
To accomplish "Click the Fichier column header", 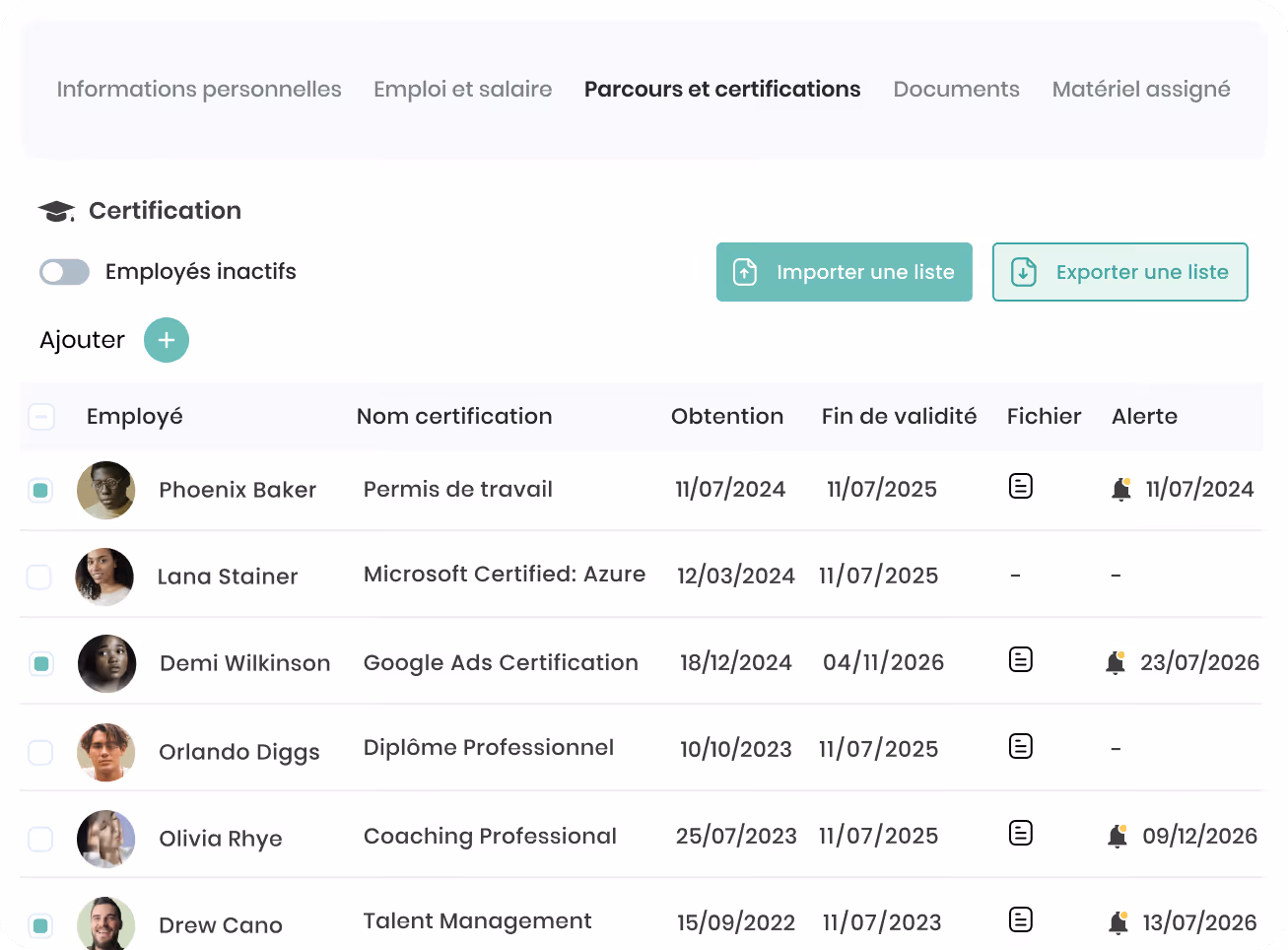I will point(1045,417).
